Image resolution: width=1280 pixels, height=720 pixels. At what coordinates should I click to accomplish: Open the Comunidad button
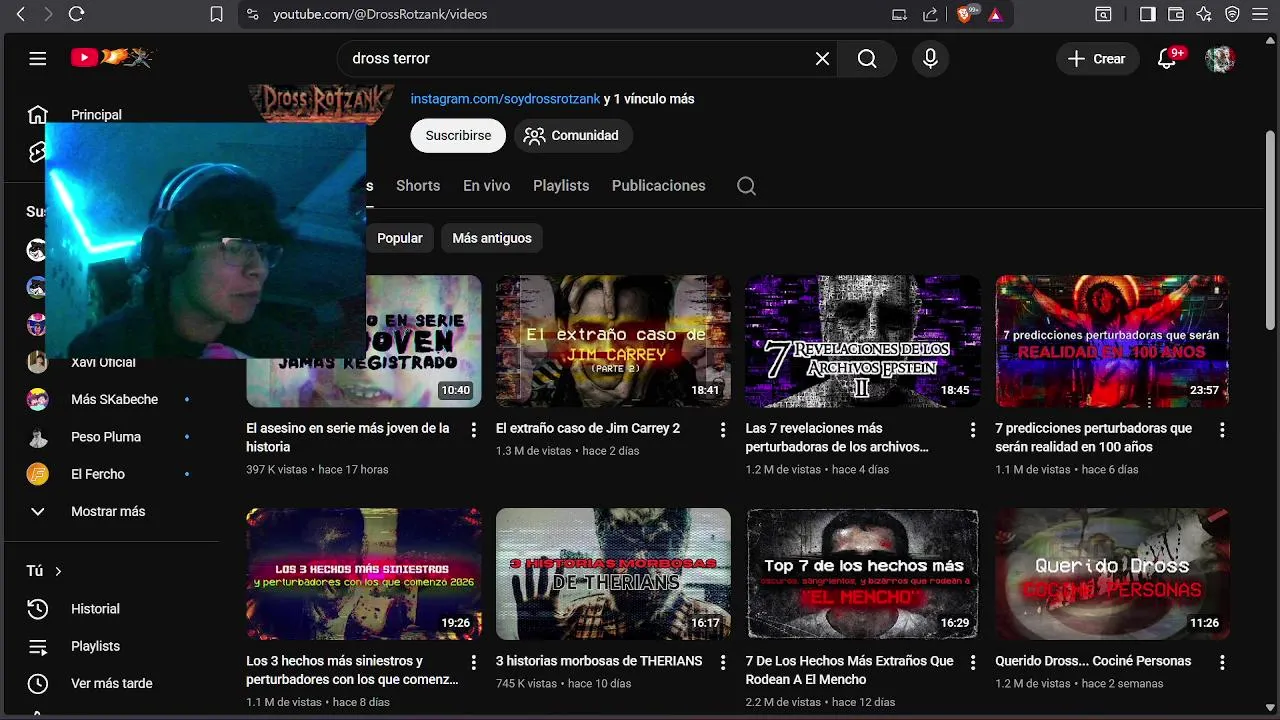573,135
